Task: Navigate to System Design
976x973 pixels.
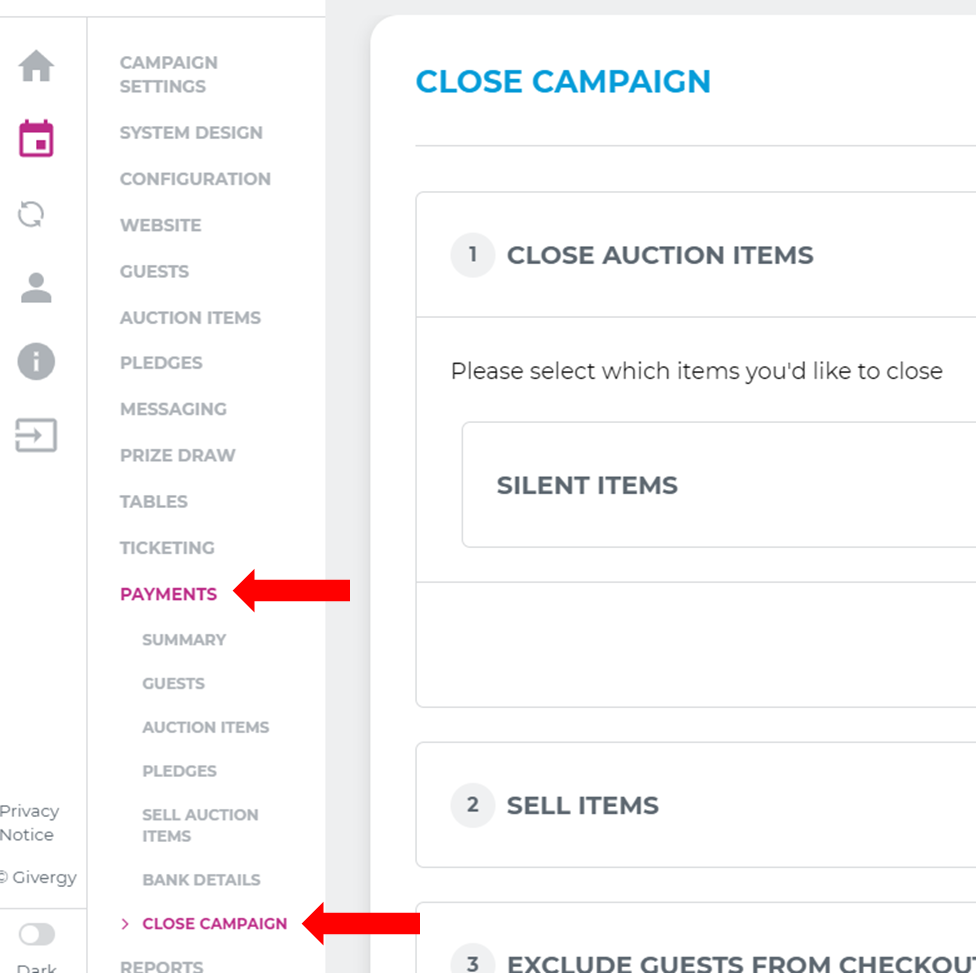Action: (x=191, y=132)
